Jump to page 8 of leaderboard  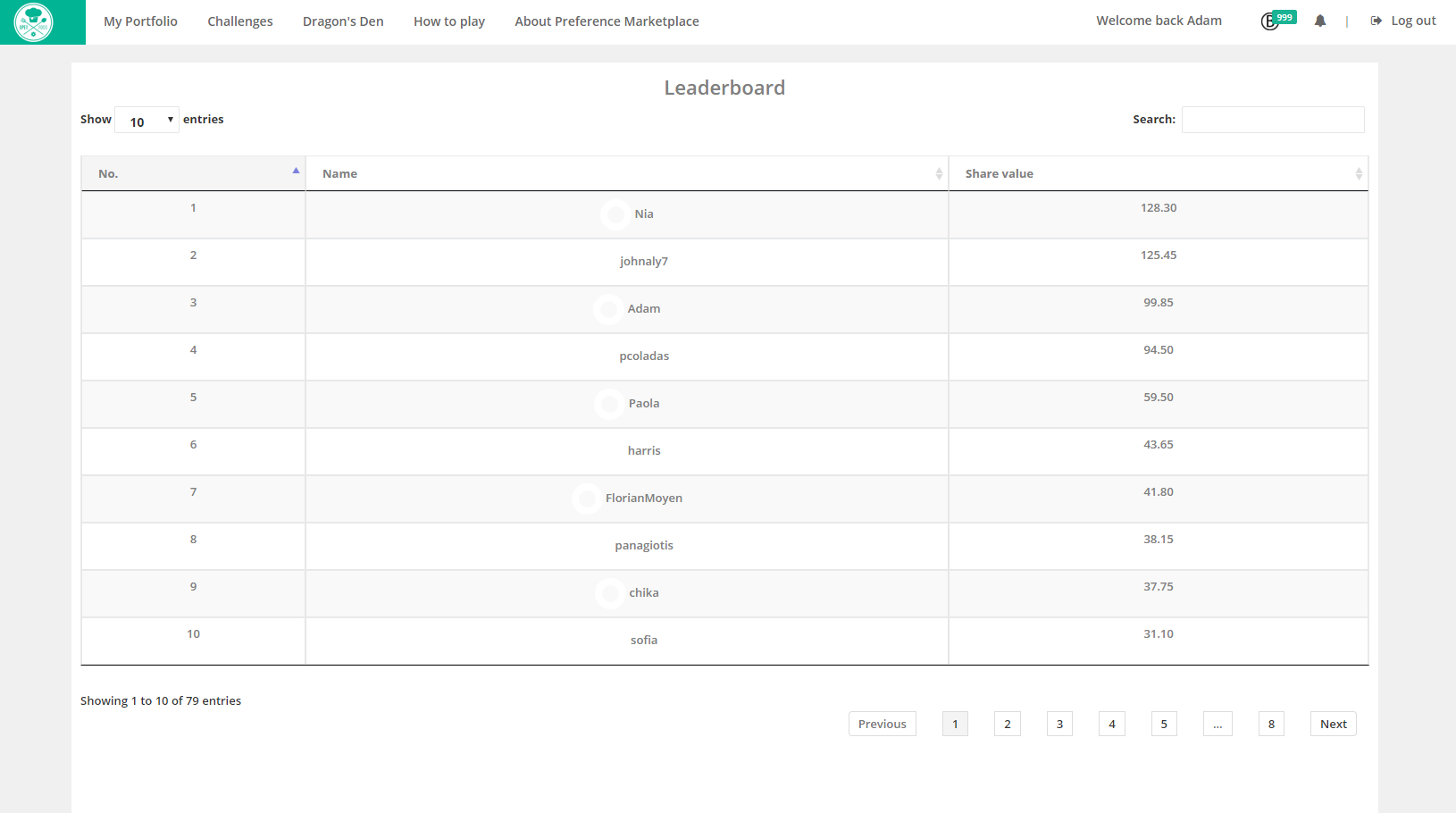(x=1271, y=724)
